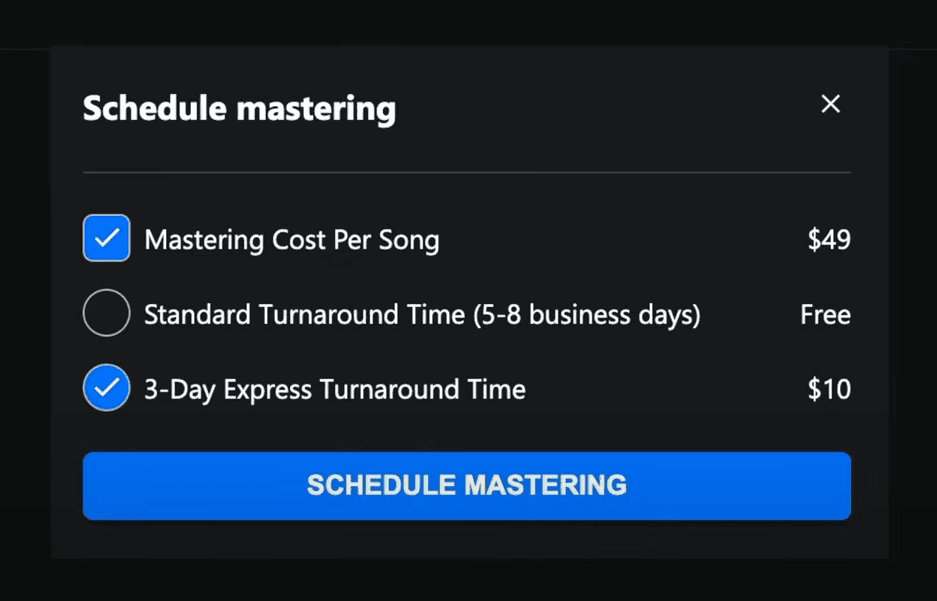Viewport: 937px width, 601px height.
Task: Click the "Free" price for standard turnaround
Action: (825, 315)
